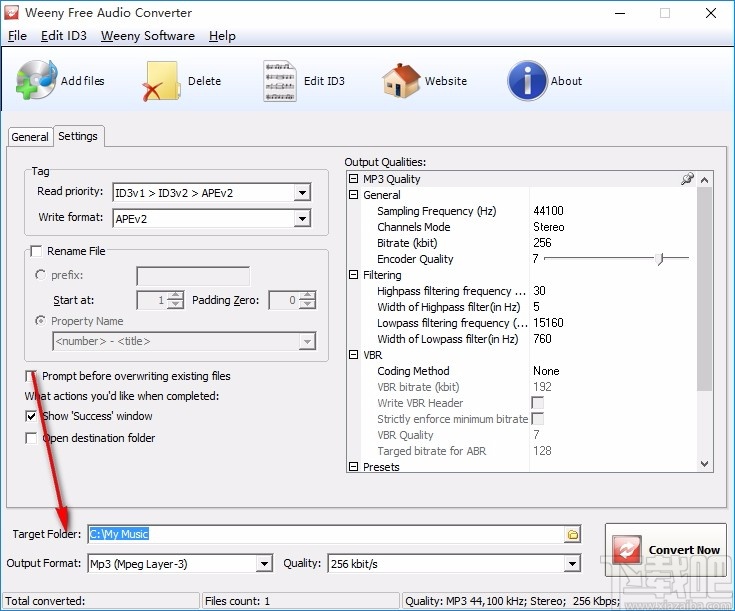The image size is (735, 611).
Task: Open the Property Name pattern dropdown
Action: click(307, 341)
